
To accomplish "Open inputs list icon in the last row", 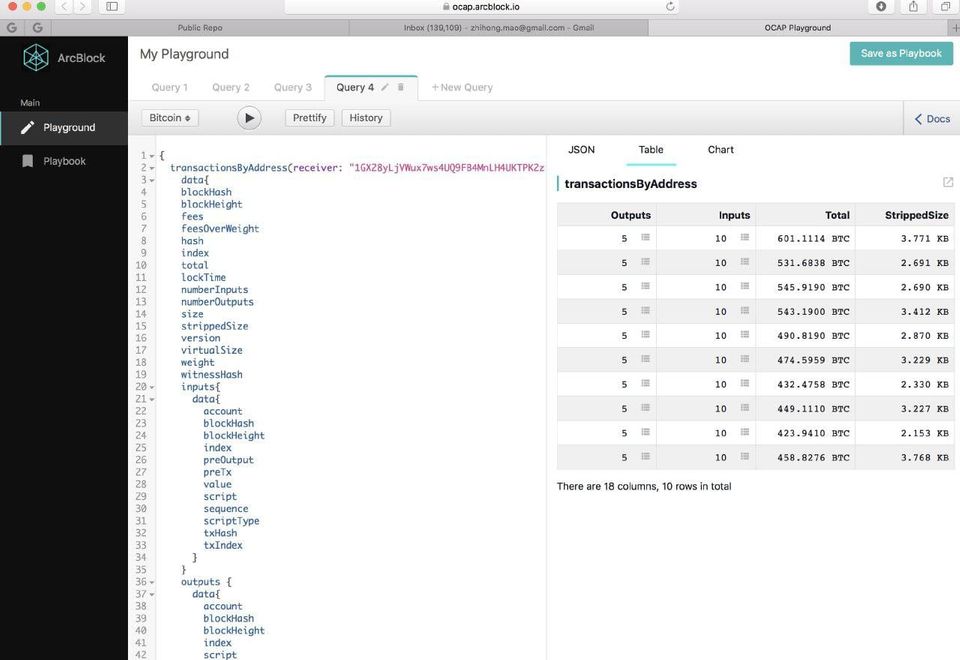I will coord(744,457).
